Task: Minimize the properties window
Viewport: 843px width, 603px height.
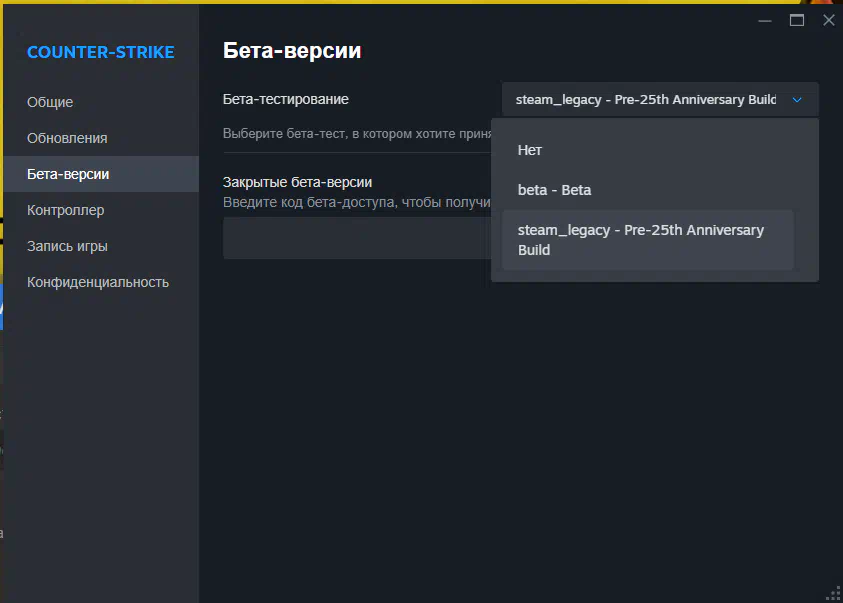Action: click(x=765, y=21)
